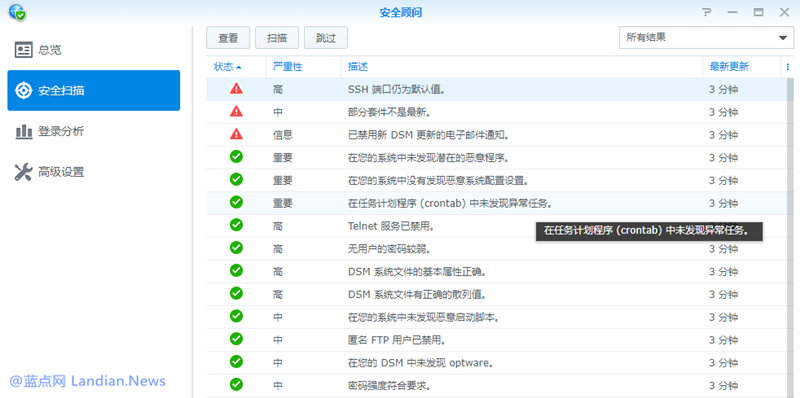
Task: Click green check for 密码强度符合要求 row
Action: [x=236, y=384]
